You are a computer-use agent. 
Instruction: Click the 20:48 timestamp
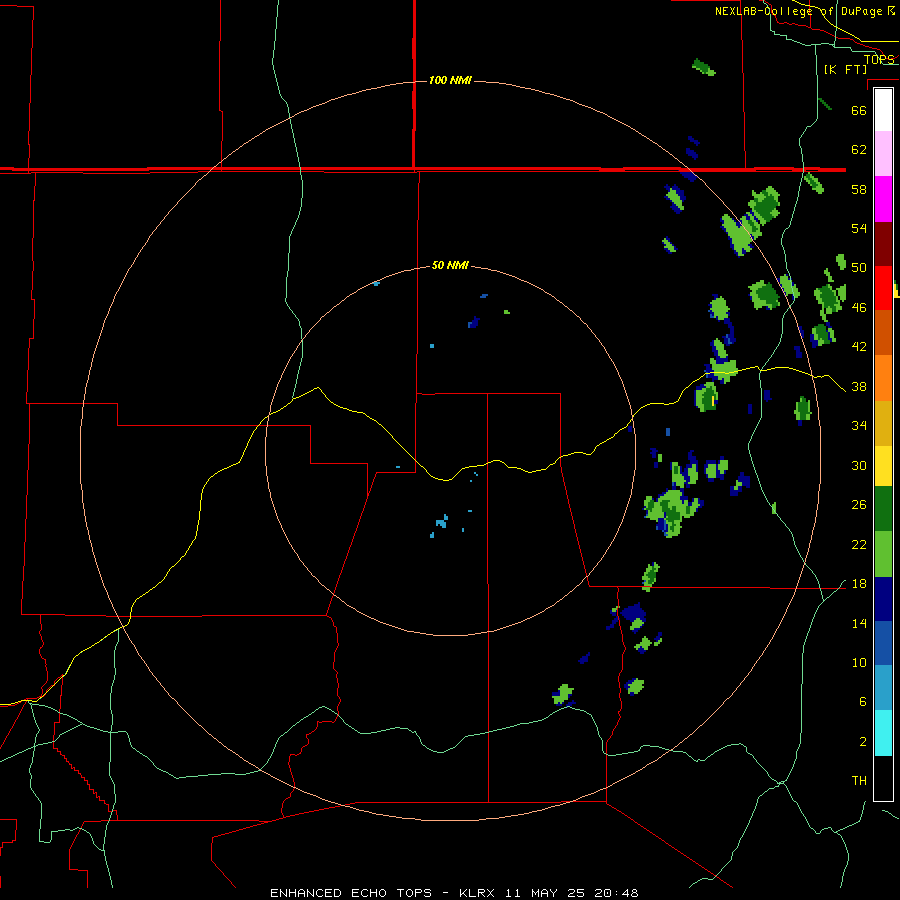[616, 893]
